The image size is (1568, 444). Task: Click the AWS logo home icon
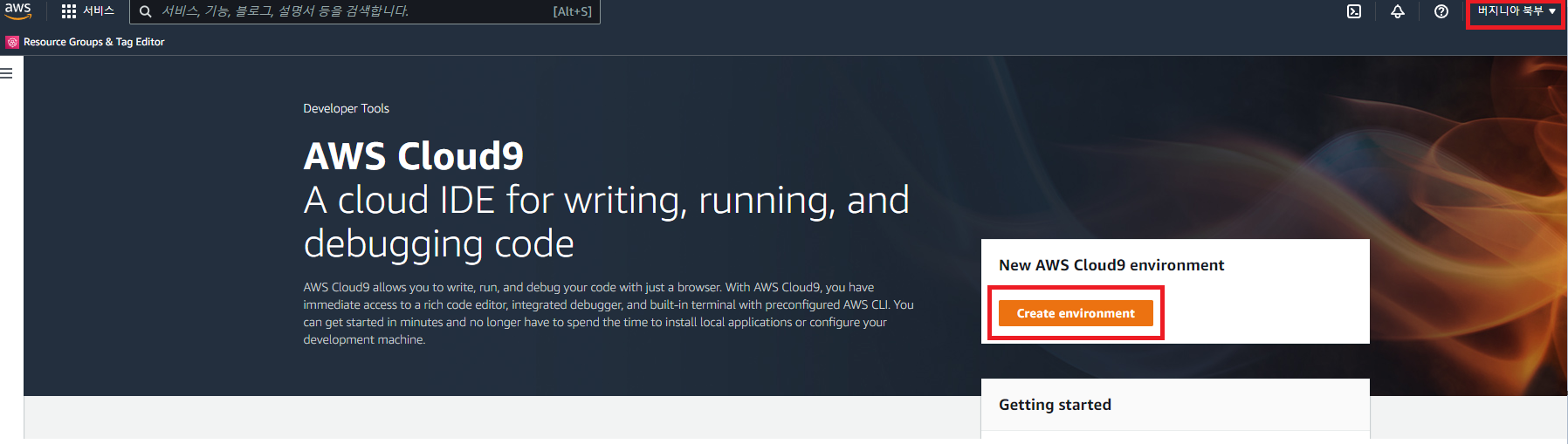click(x=17, y=10)
